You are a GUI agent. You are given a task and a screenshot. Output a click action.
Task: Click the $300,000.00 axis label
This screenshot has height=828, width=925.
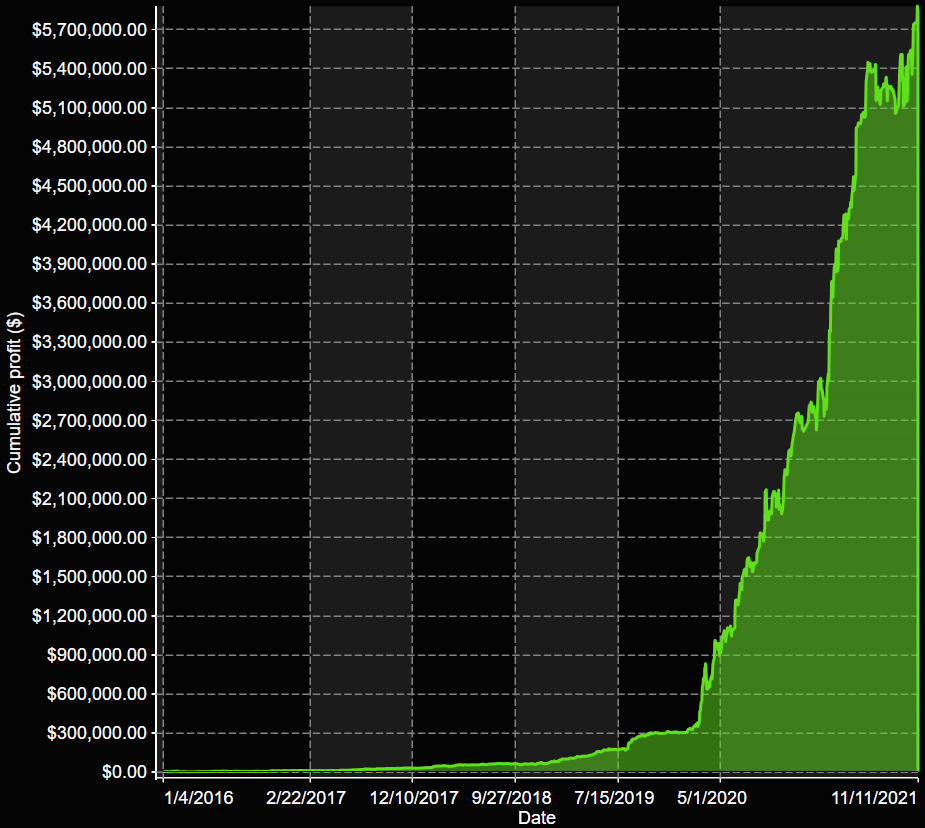96,733
